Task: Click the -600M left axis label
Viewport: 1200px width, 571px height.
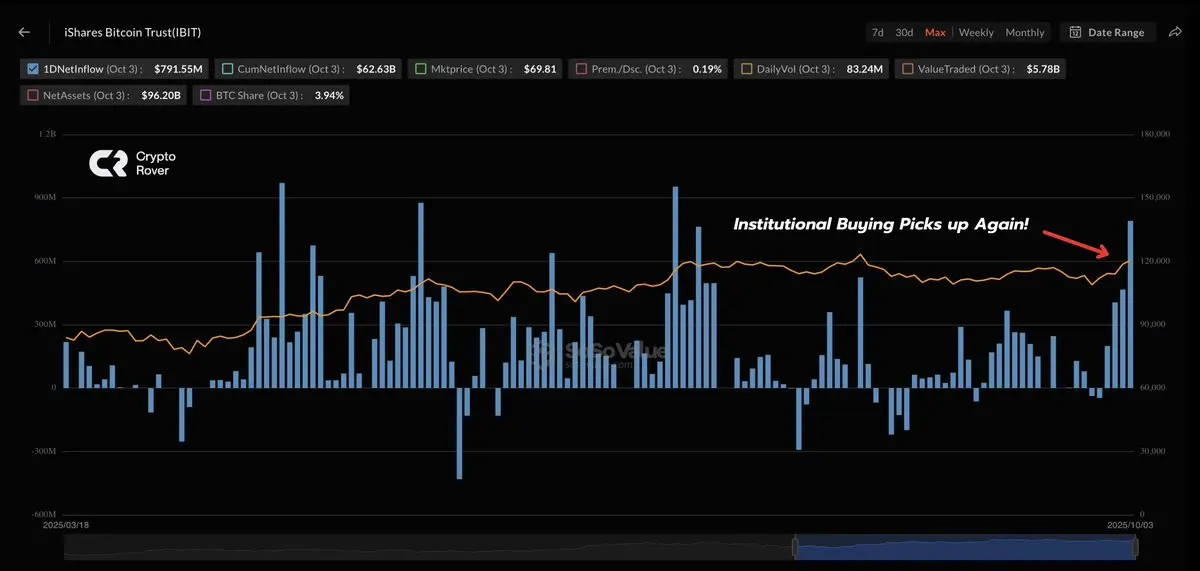Action: (44, 514)
